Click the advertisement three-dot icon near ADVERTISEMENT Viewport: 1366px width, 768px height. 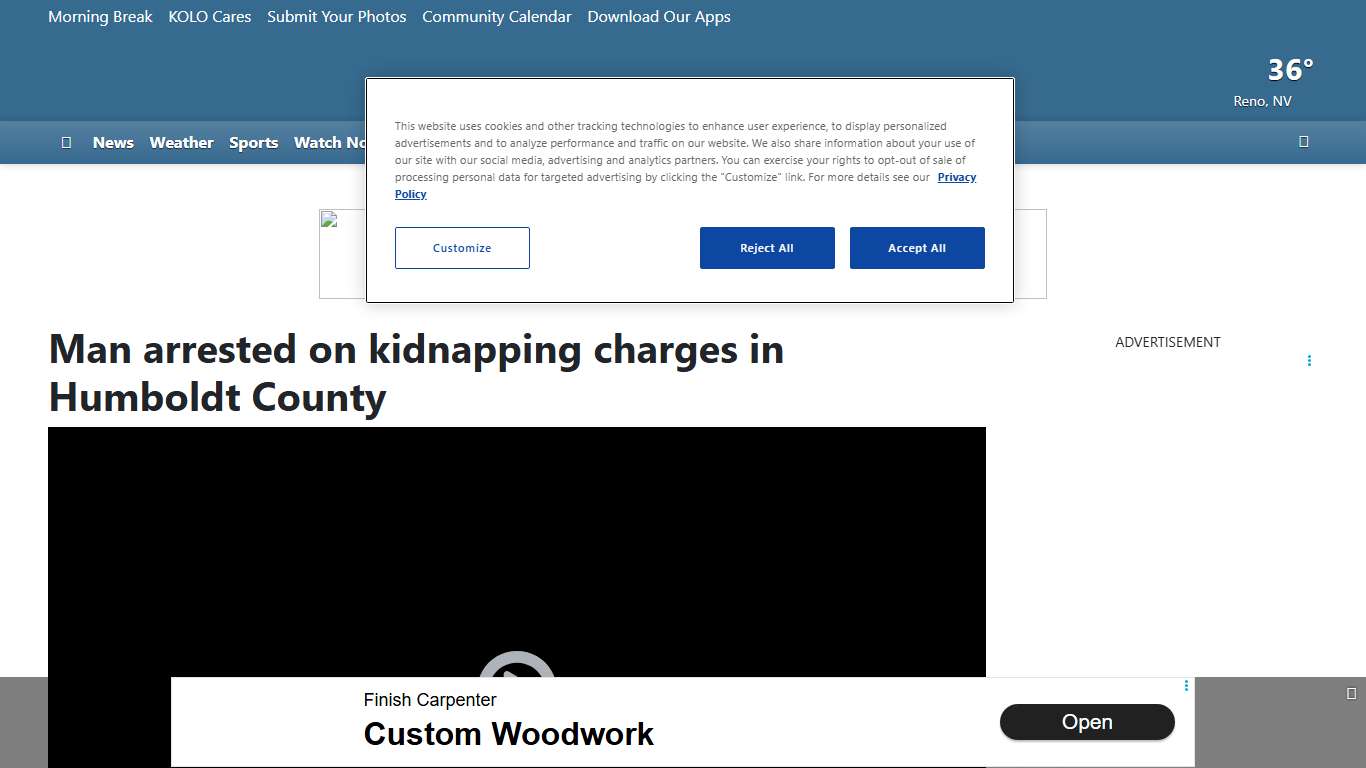tap(1309, 360)
